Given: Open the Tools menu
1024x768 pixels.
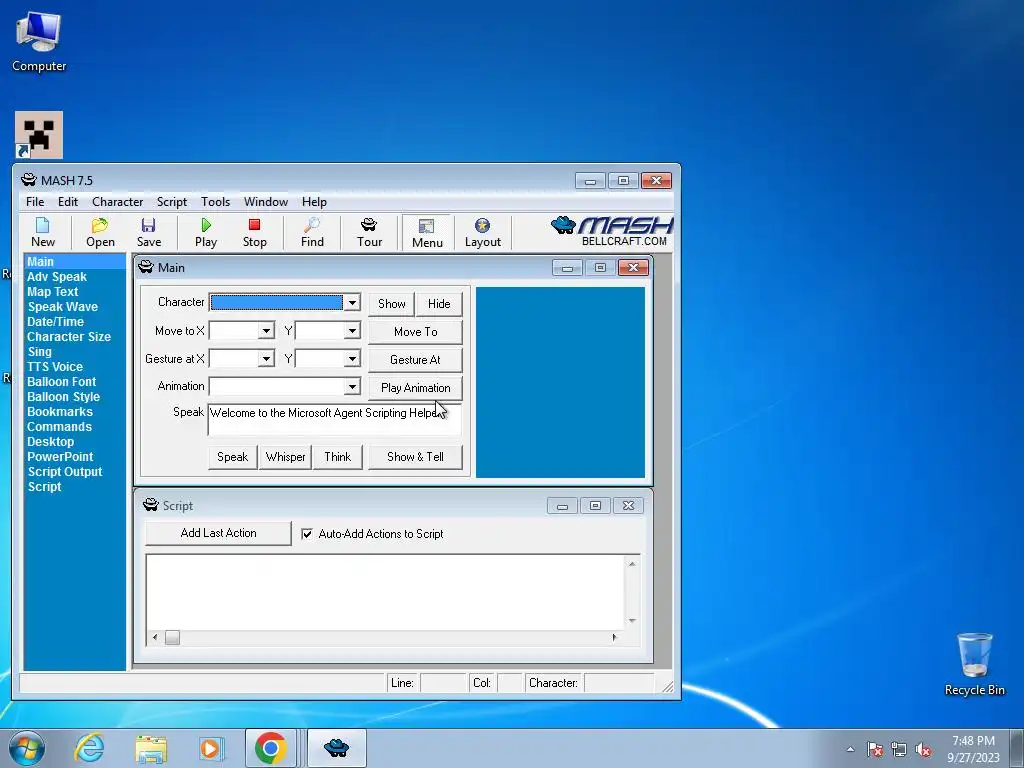Looking at the screenshot, I should [x=216, y=202].
